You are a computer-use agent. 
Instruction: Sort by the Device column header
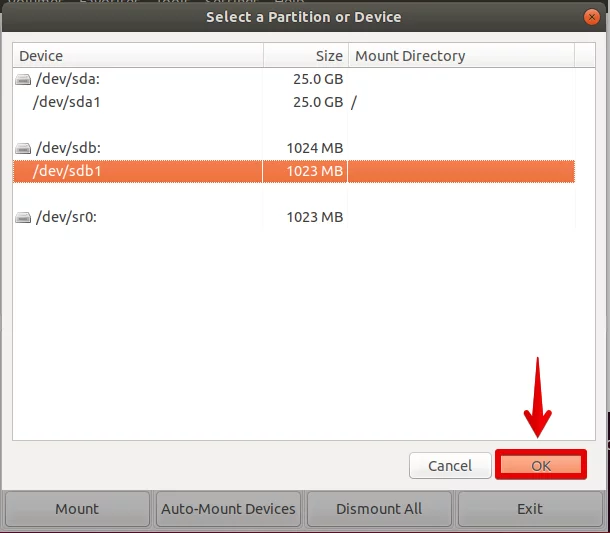pyautogui.click(x=138, y=56)
